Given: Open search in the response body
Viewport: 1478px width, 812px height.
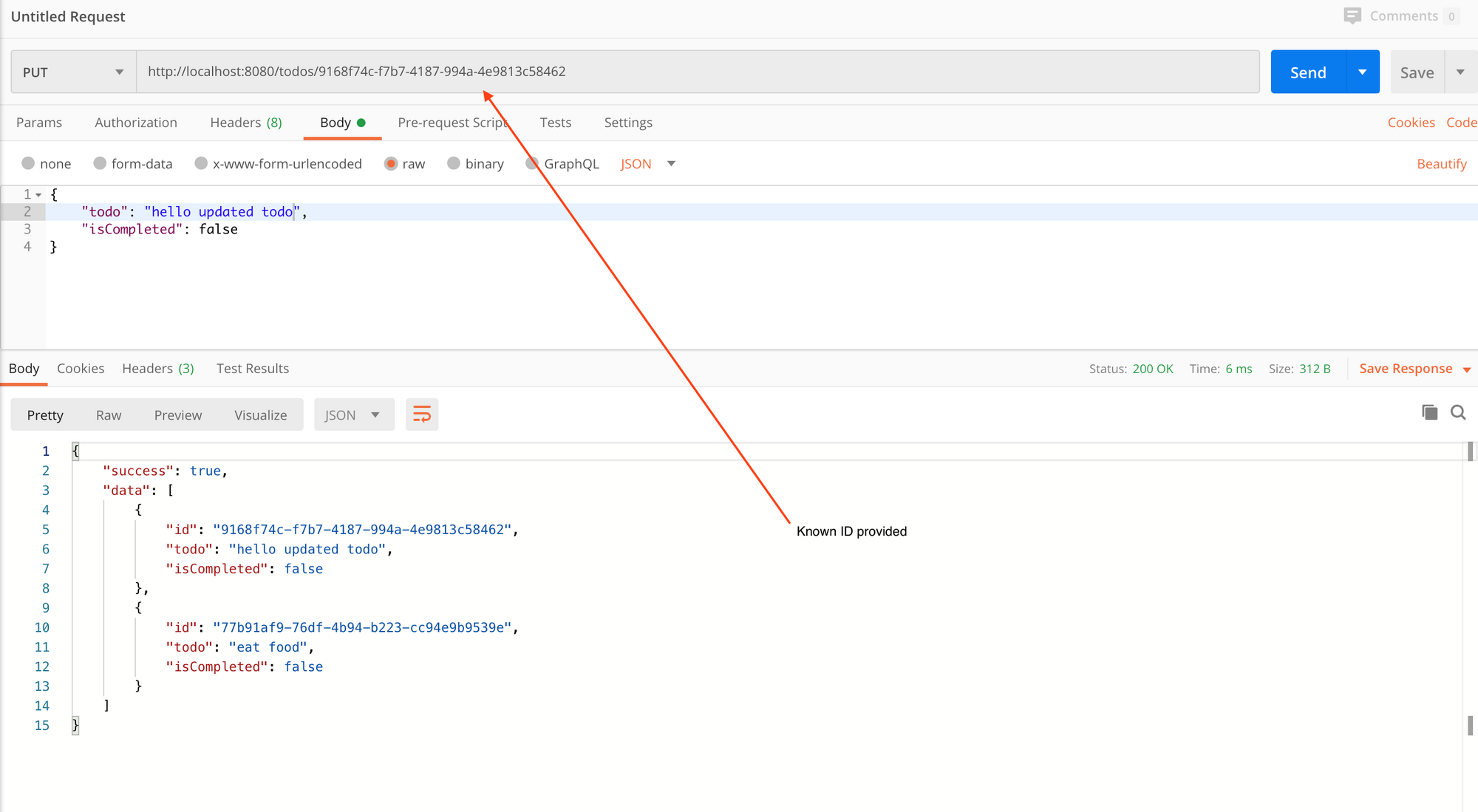Looking at the screenshot, I should [x=1458, y=412].
